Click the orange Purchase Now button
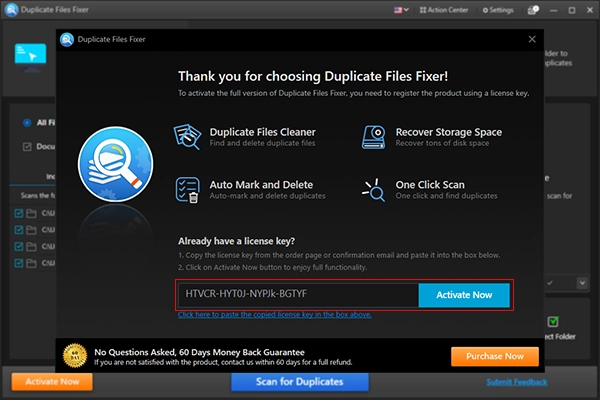Image resolution: width=600 pixels, height=400 pixels. pyautogui.click(x=494, y=356)
